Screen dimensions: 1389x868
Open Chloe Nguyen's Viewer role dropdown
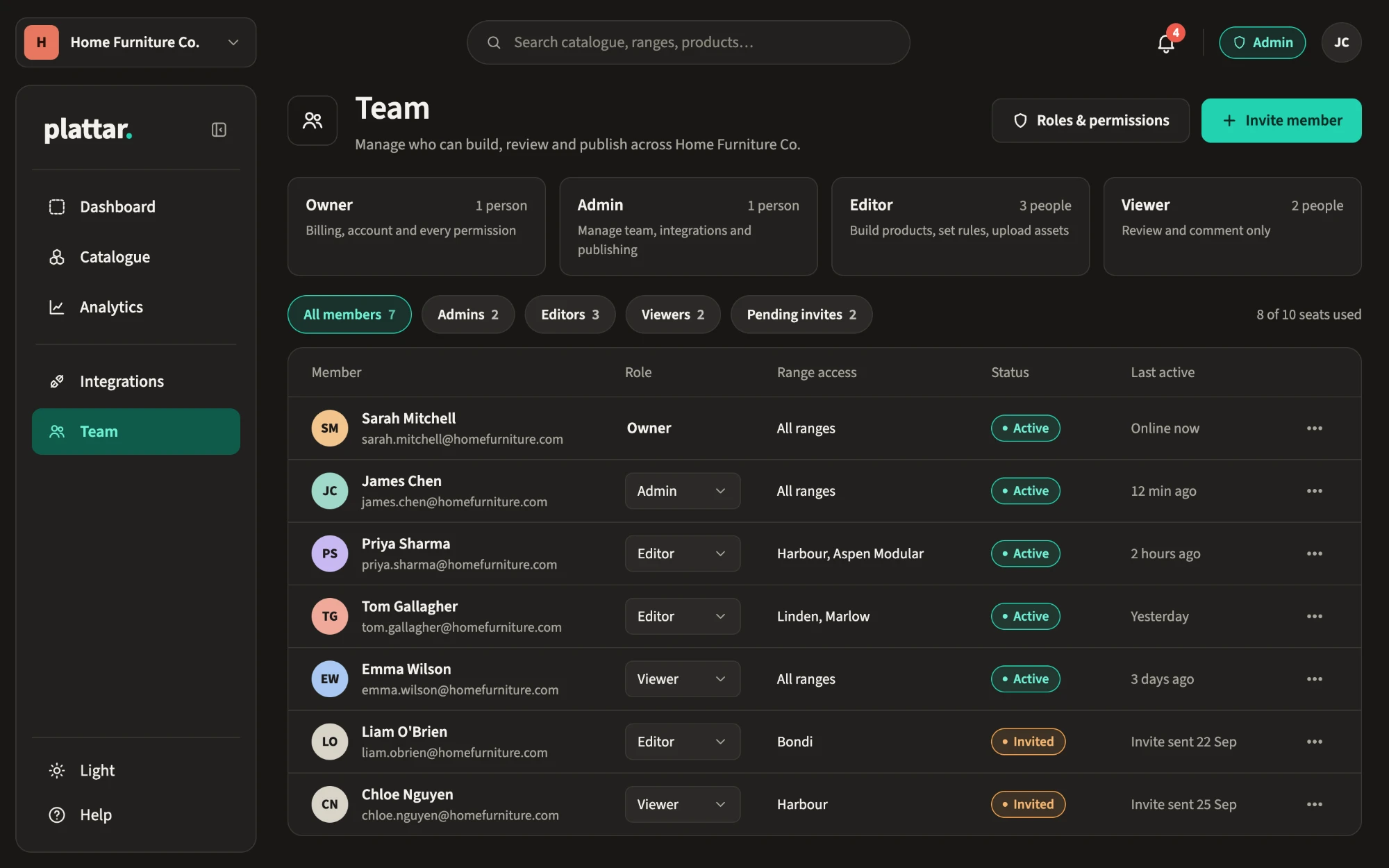(682, 804)
